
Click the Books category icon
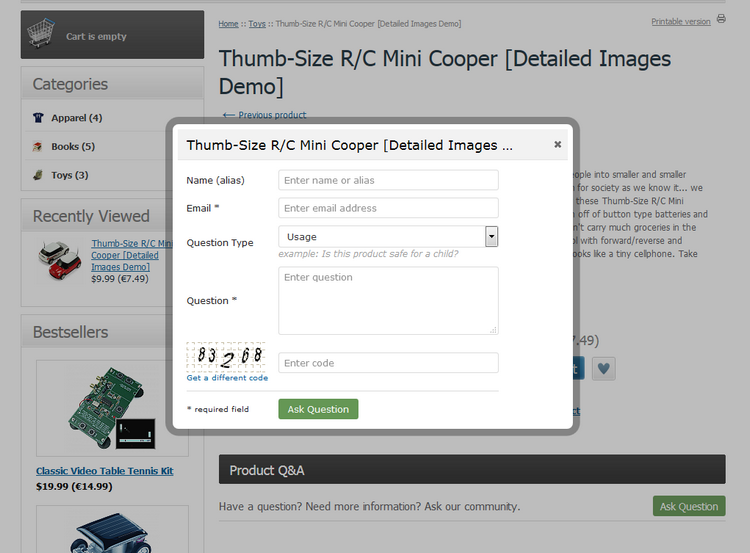coord(37,146)
